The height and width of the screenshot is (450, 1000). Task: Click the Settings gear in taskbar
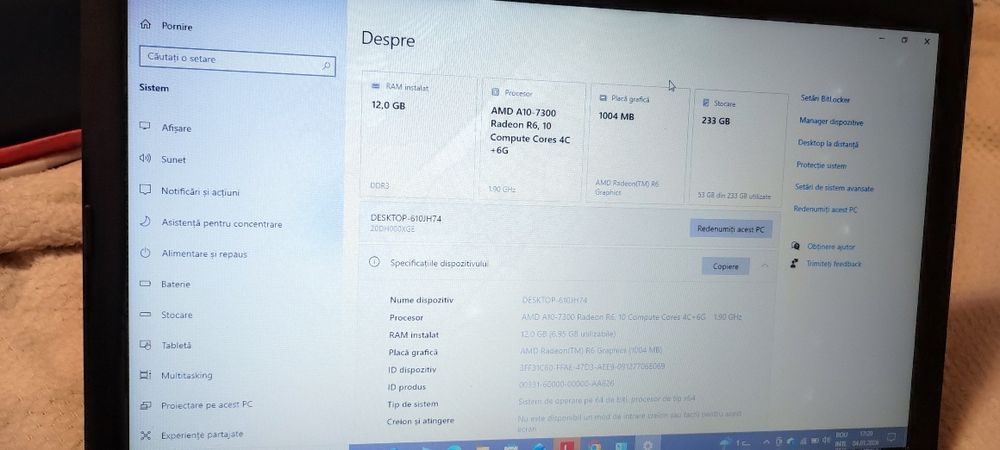pyautogui.click(x=649, y=446)
